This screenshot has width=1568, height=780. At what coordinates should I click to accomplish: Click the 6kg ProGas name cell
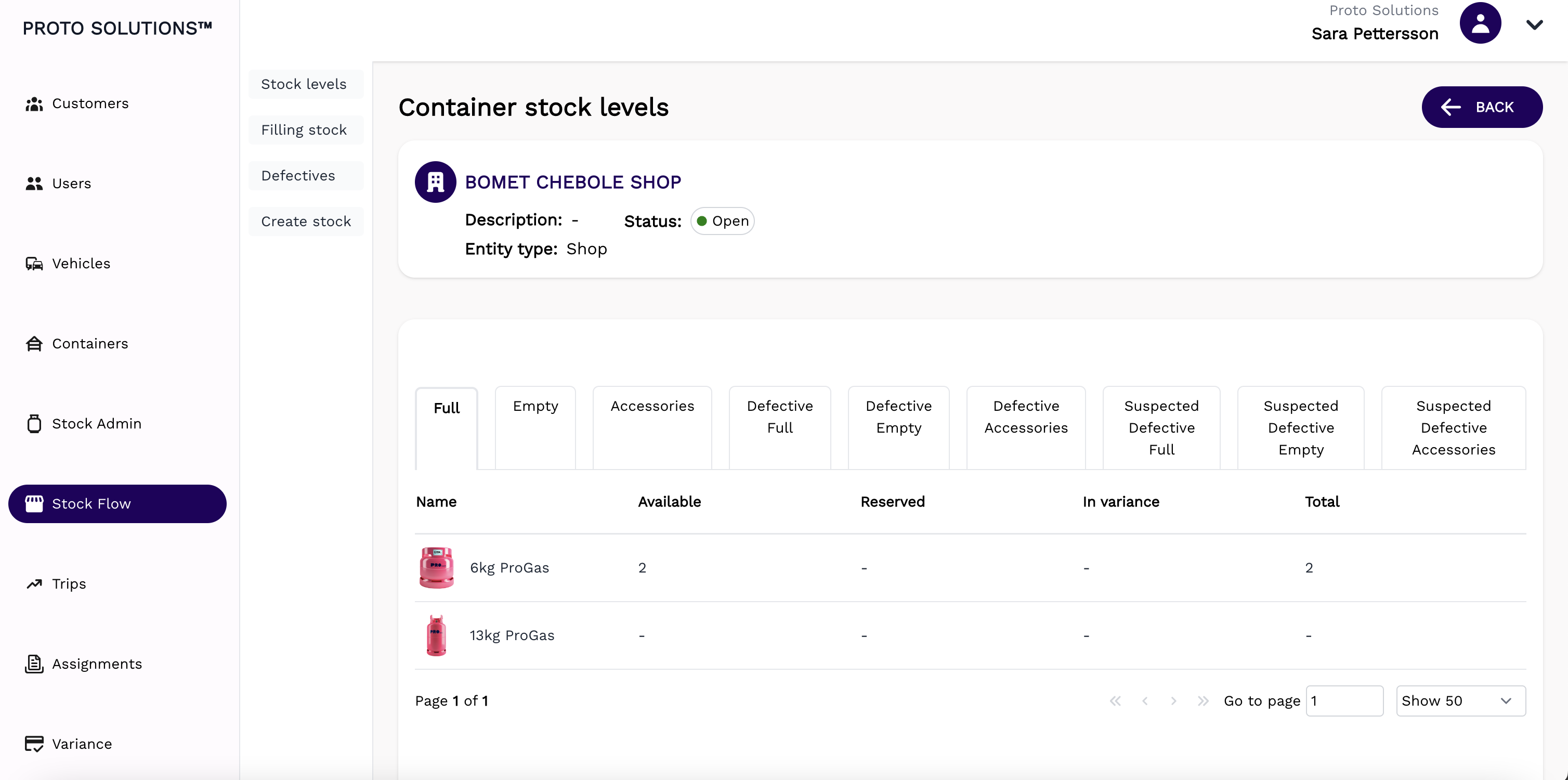coord(509,567)
